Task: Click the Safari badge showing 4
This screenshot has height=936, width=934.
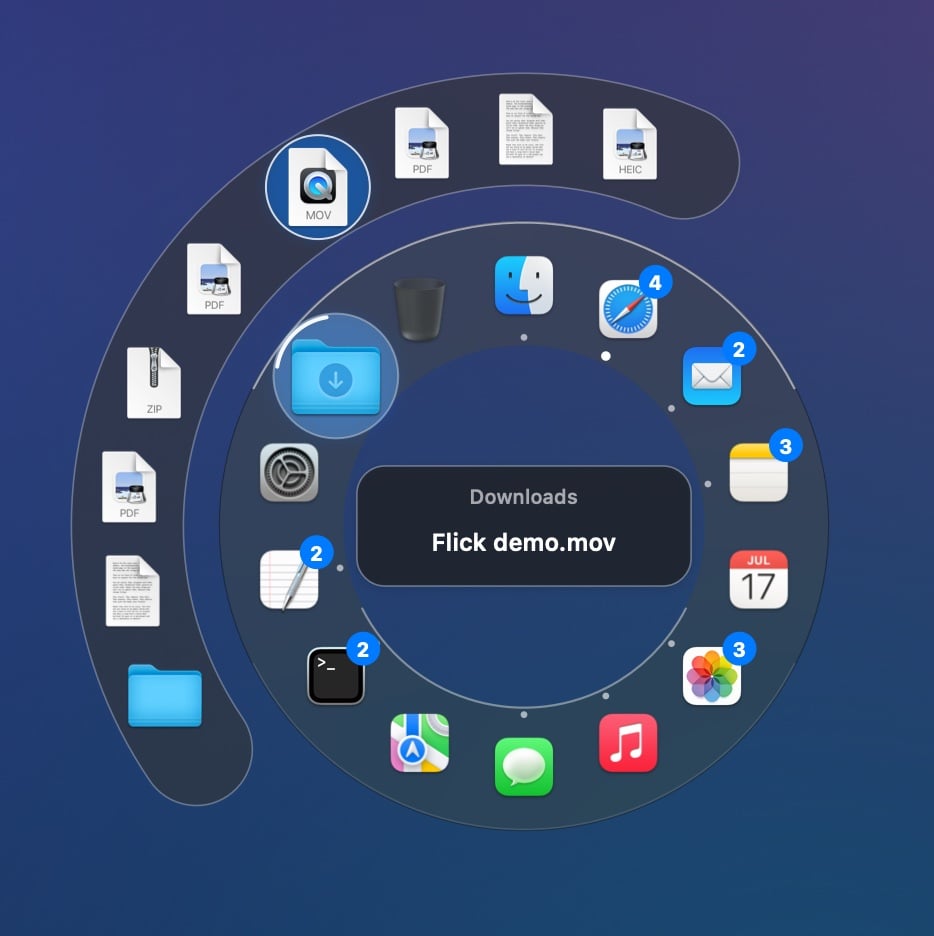Action: pyautogui.click(x=655, y=282)
